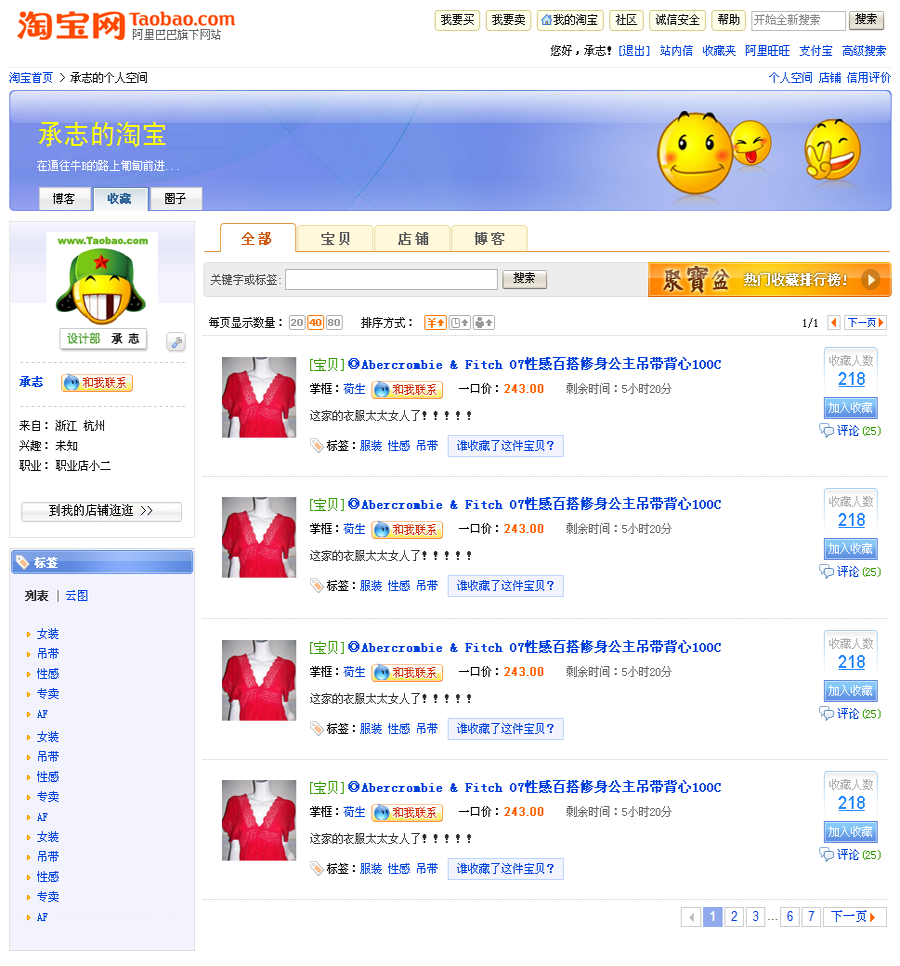The height and width of the screenshot is (966, 900).
Task: Click 下一页 in the bottom pagination
Action: coord(853,917)
